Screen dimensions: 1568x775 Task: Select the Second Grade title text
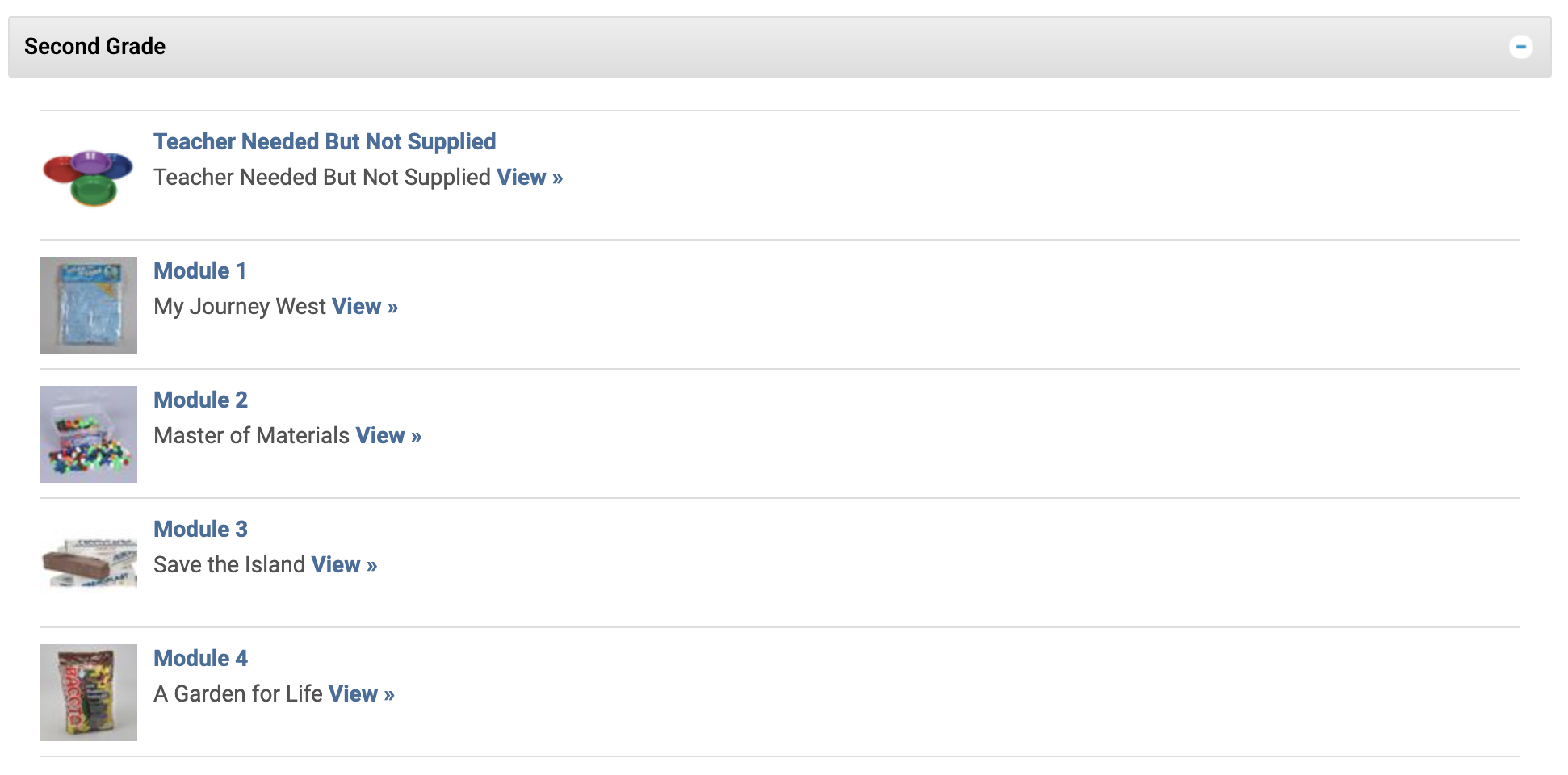click(94, 47)
